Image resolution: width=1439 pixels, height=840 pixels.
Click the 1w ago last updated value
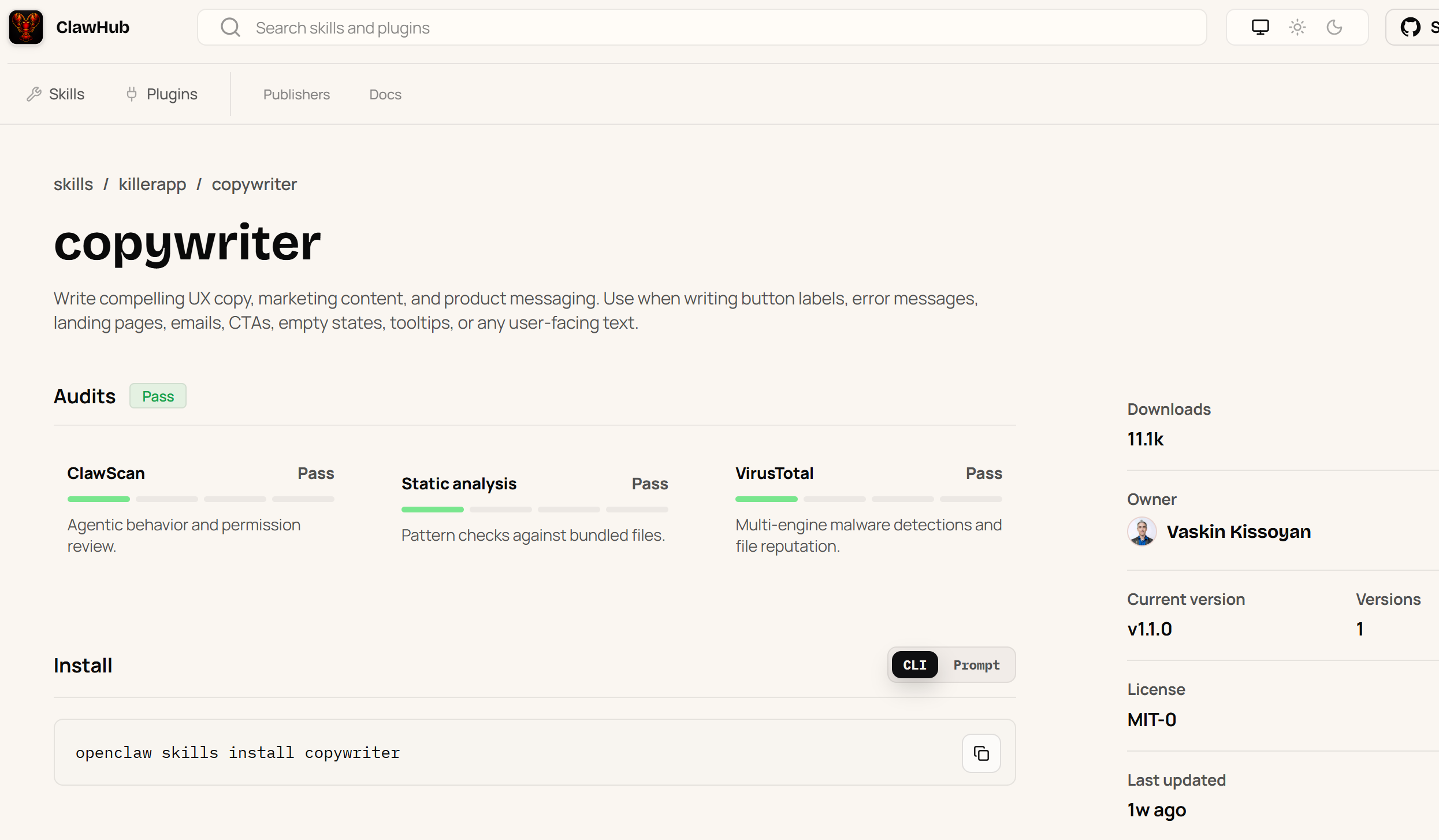[1157, 810]
